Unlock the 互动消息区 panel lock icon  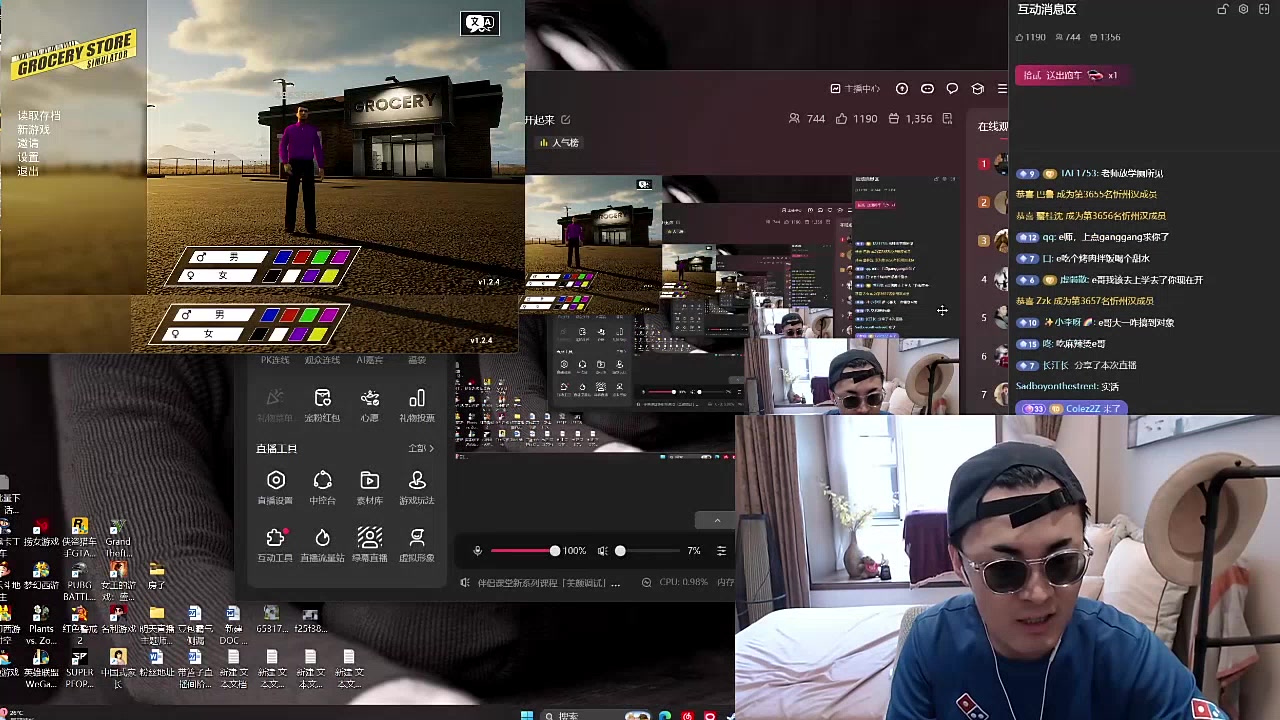(1222, 9)
